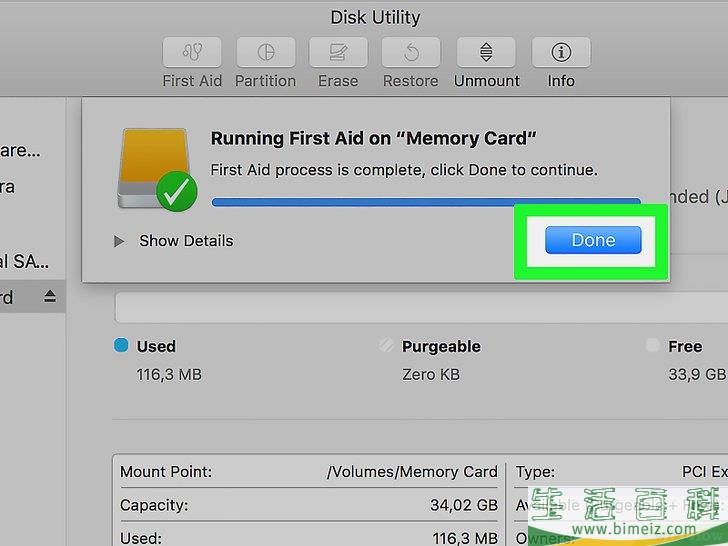Click the disk usage bar
Image resolution: width=728 pixels, height=546 pixels.
(421, 307)
